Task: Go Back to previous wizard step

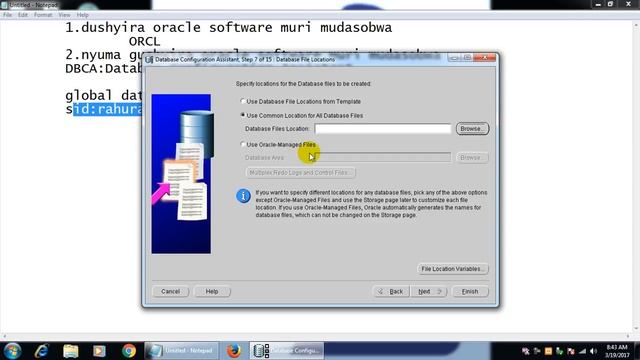Action: [x=391, y=291]
